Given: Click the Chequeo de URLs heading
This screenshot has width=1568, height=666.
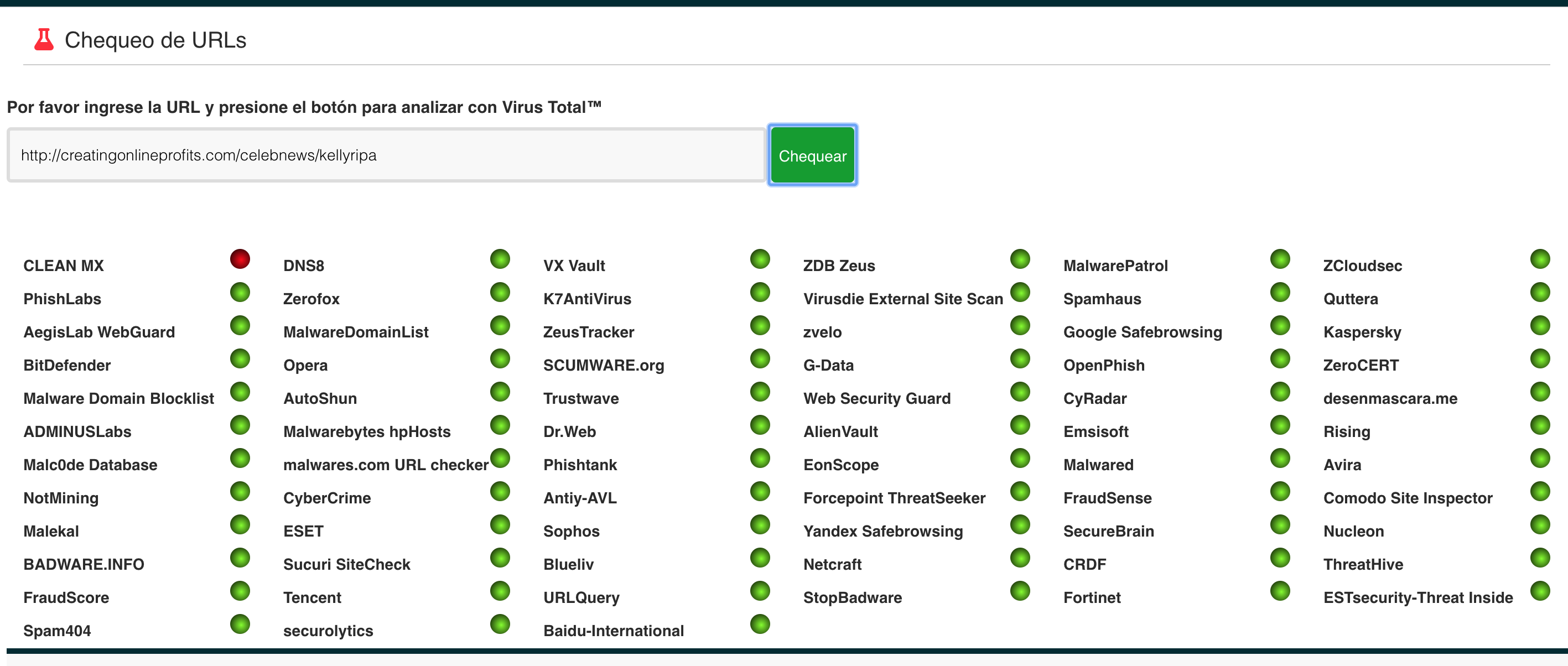Looking at the screenshot, I should tap(155, 40).
